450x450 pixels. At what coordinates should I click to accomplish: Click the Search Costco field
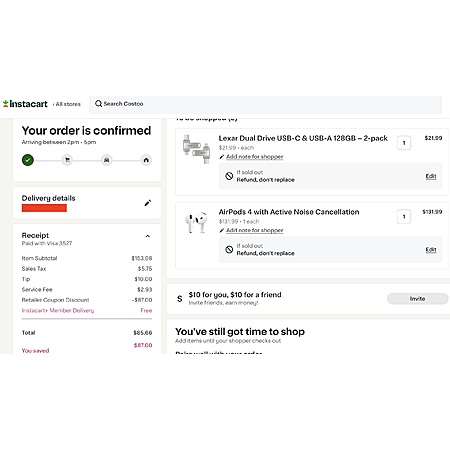click(265, 104)
